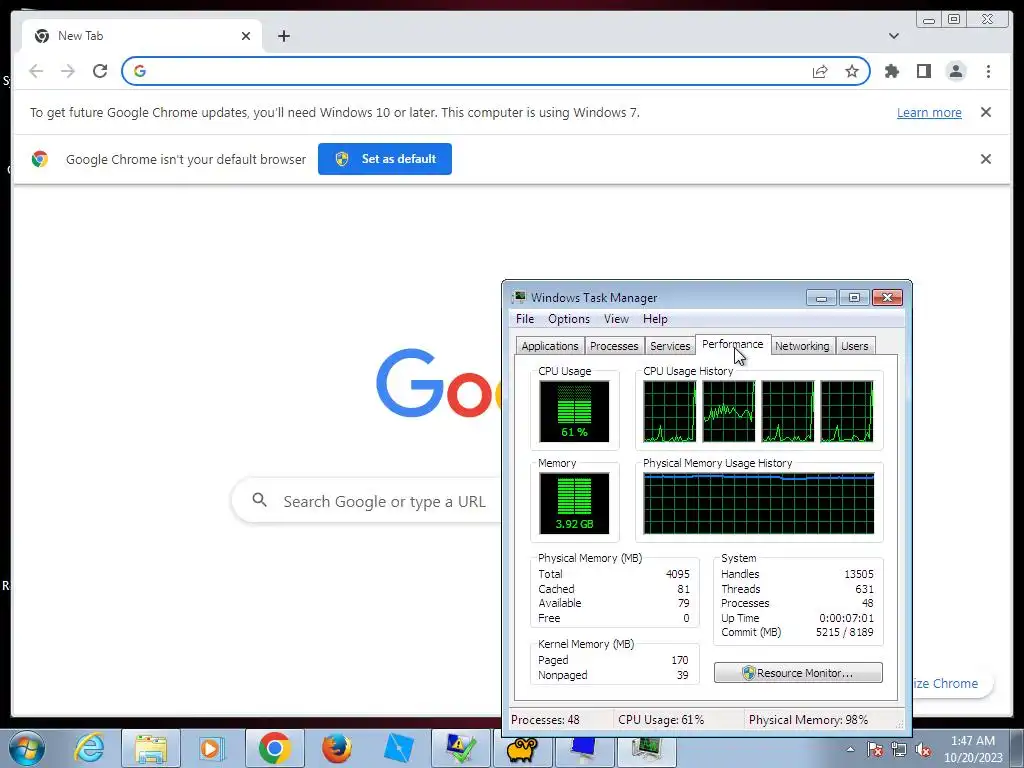Open Action Center flag tray icon

[x=875, y=749]
